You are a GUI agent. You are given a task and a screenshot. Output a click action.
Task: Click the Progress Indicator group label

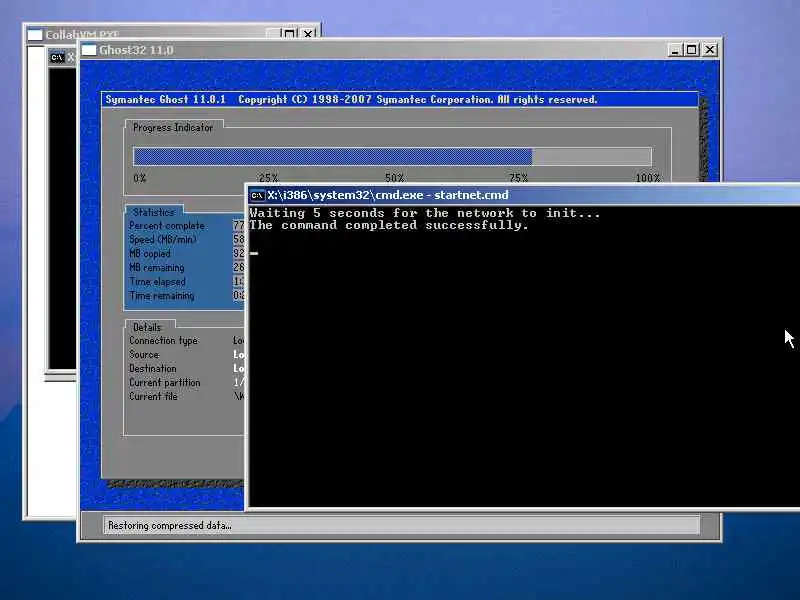(172, 128)
